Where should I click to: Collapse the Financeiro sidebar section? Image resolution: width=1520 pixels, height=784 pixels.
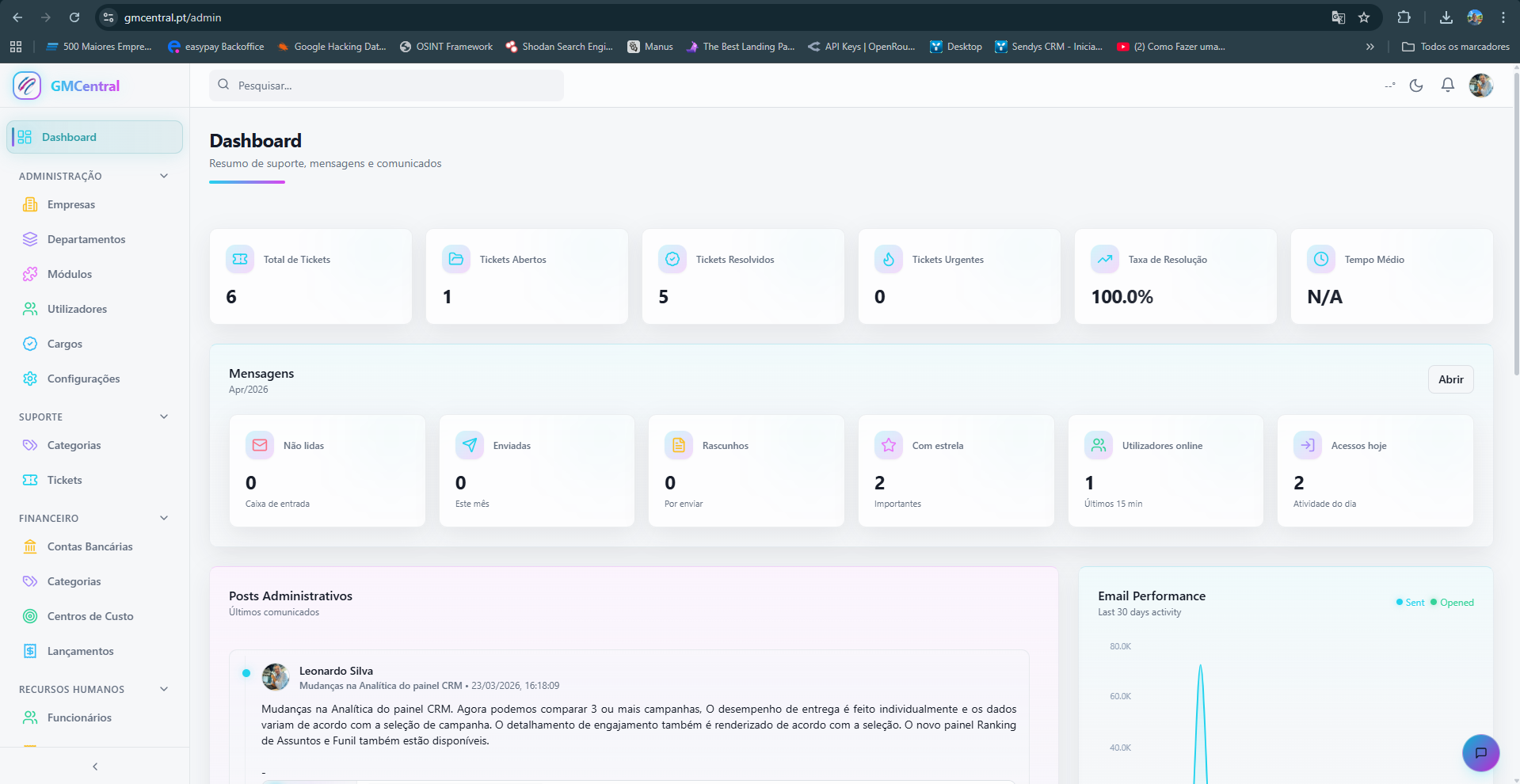click(x=164, y=518)
